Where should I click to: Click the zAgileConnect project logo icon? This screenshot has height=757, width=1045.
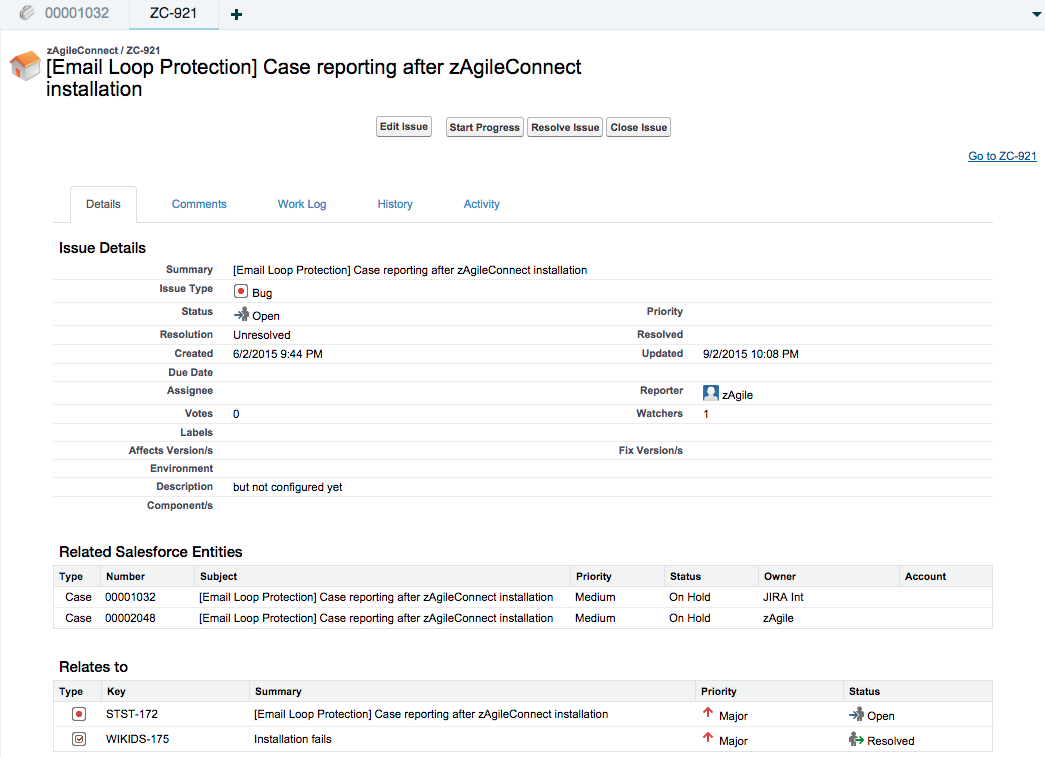23,66
